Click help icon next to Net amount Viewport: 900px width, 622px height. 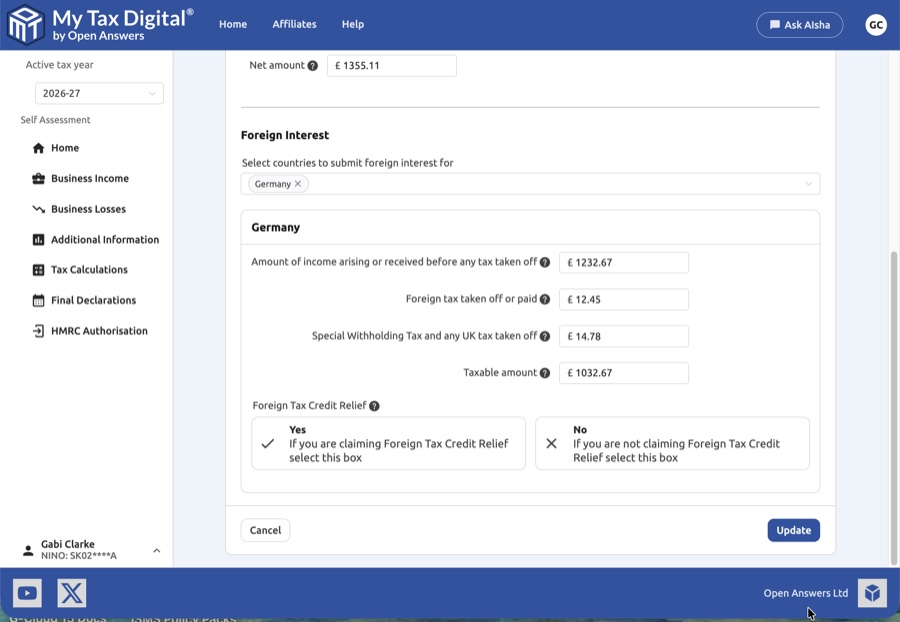313,66
